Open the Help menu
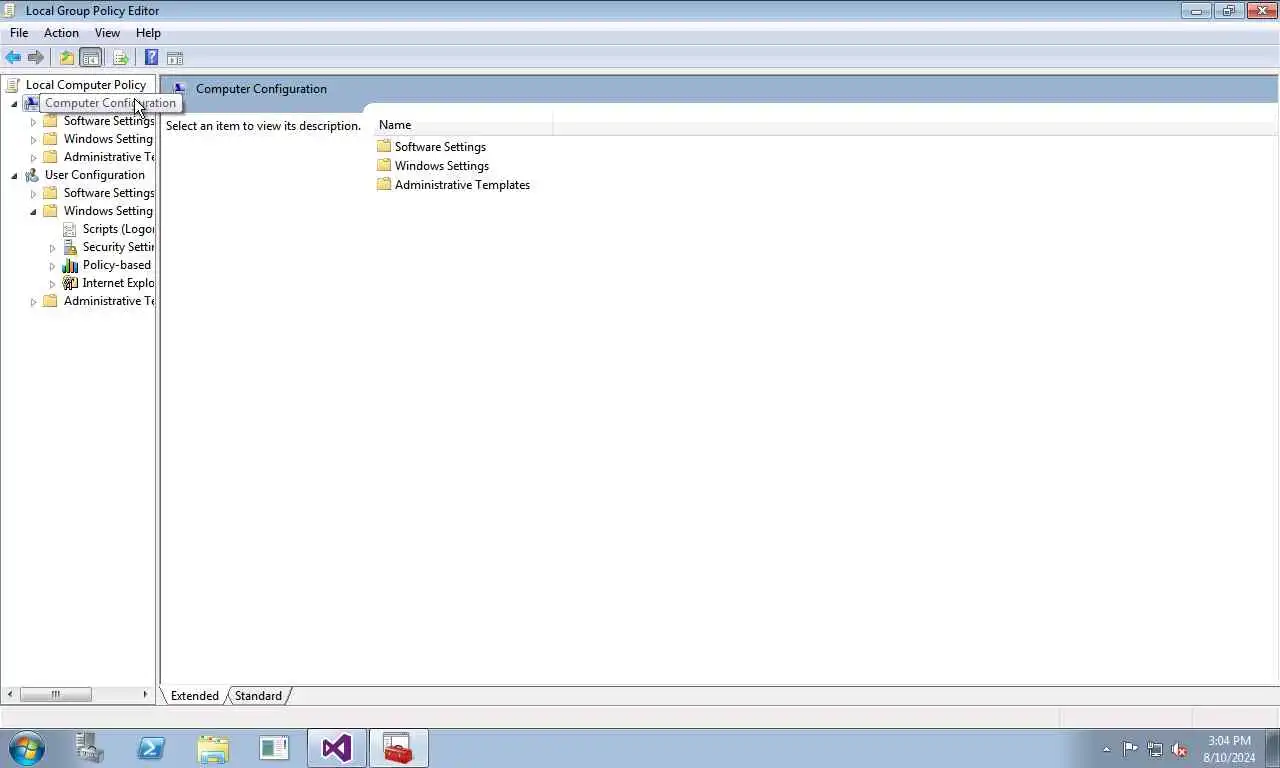 (x=148, y=33)
